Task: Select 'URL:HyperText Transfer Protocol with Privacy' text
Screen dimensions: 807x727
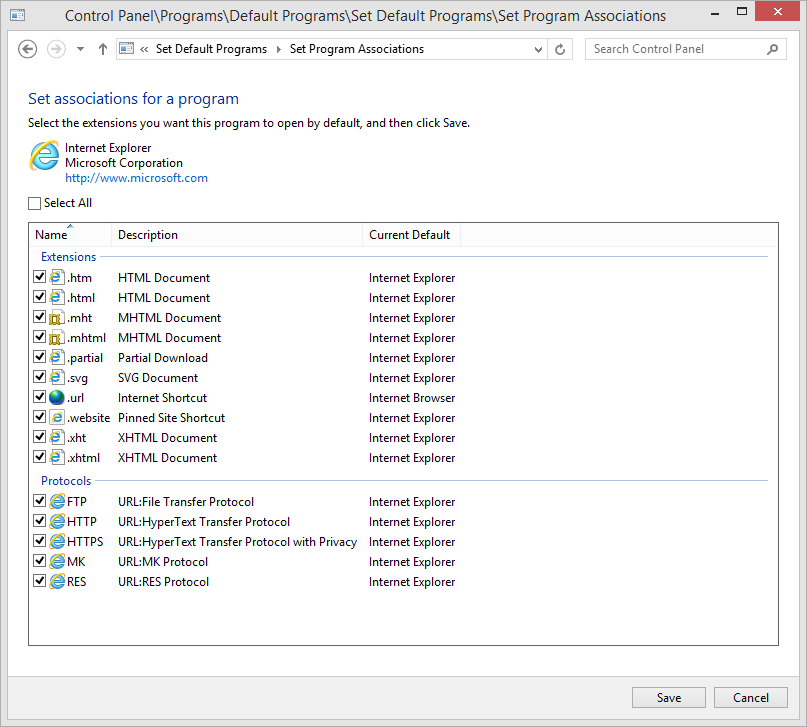Action: point(237,542)
